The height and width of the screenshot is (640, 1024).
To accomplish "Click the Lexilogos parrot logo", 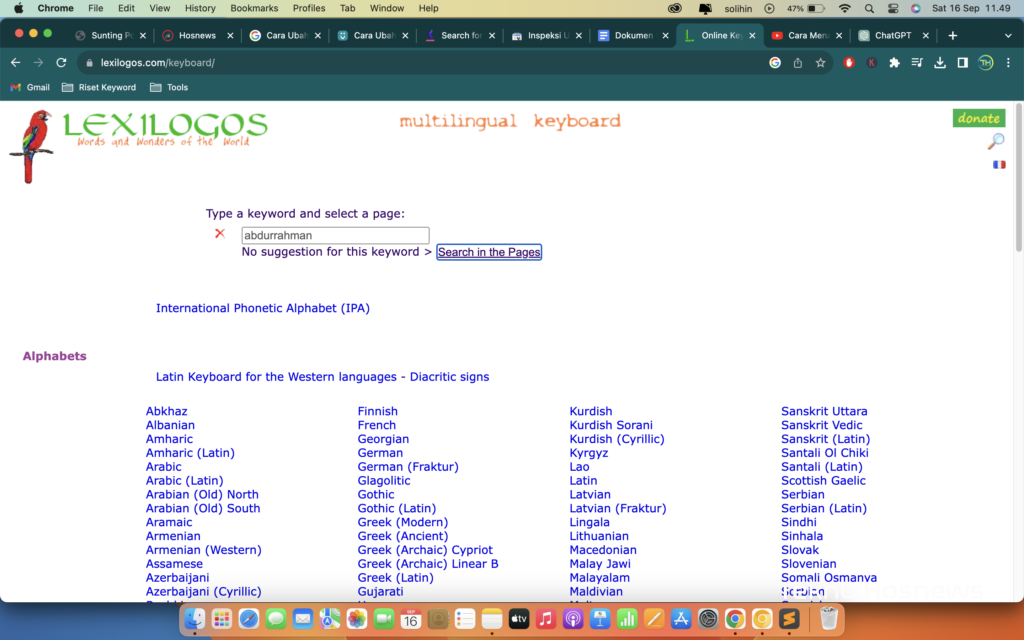I will coord(30,146).
